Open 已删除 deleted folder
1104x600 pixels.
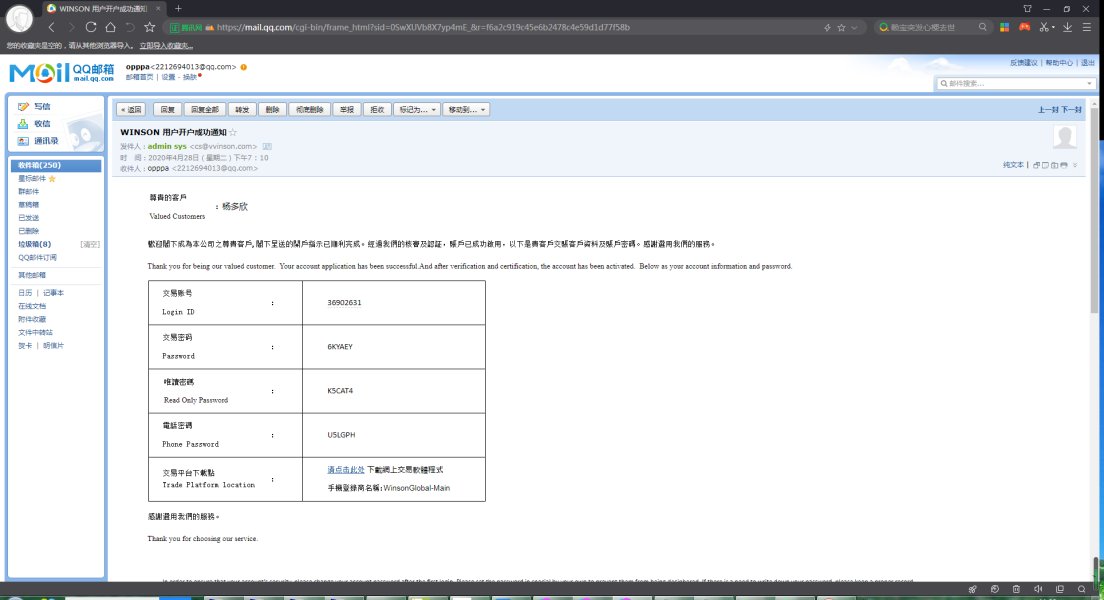tap(29, 231)
